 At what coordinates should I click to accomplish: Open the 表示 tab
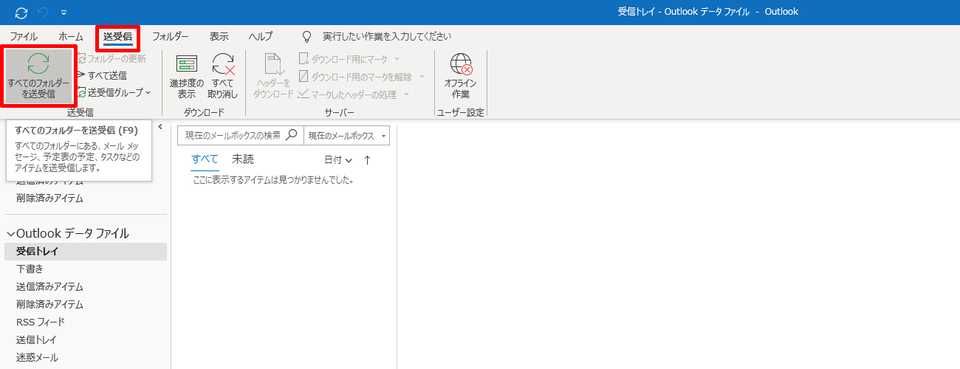point(219,37)
